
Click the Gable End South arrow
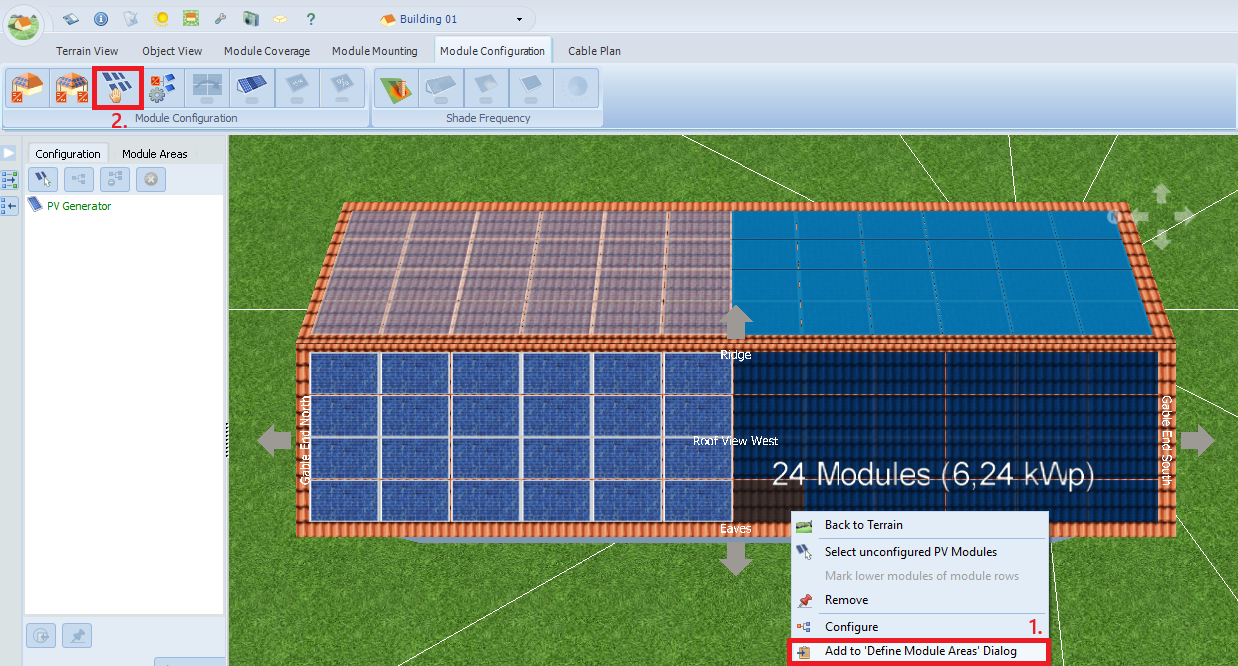point(1198,440)
